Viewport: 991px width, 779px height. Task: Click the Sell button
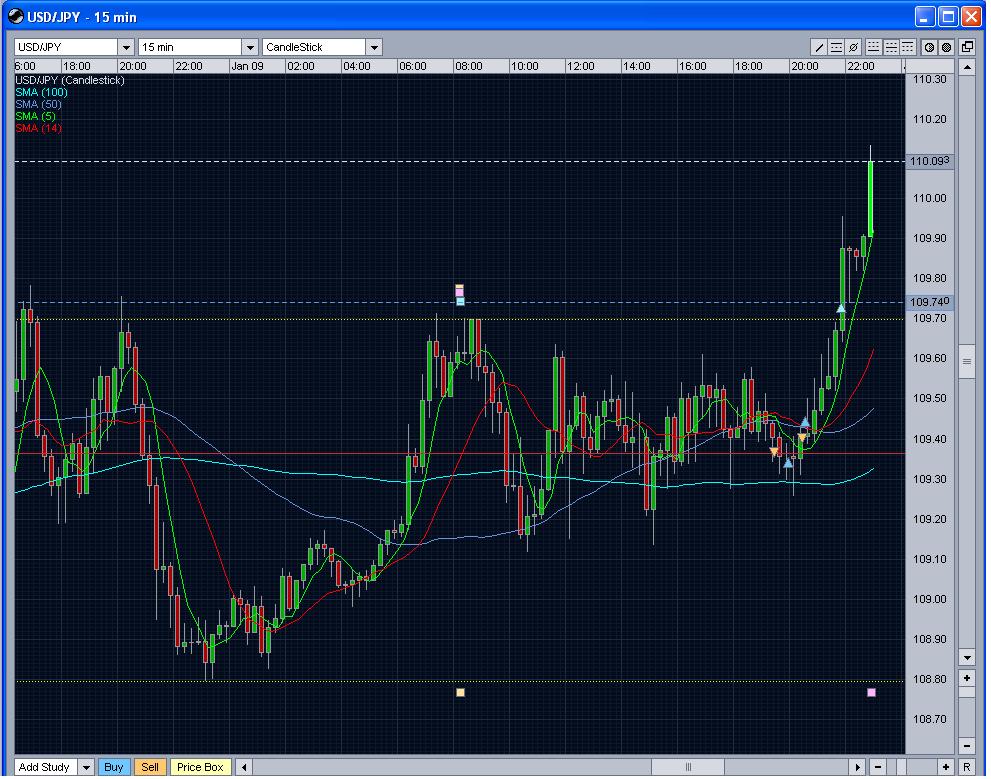[150, 767]
